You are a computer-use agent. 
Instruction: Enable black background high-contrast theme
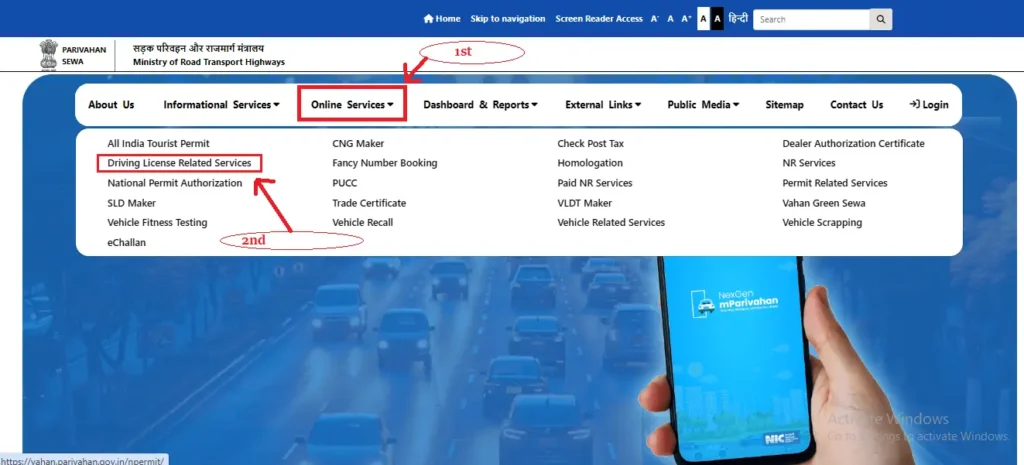pos(716,19)
